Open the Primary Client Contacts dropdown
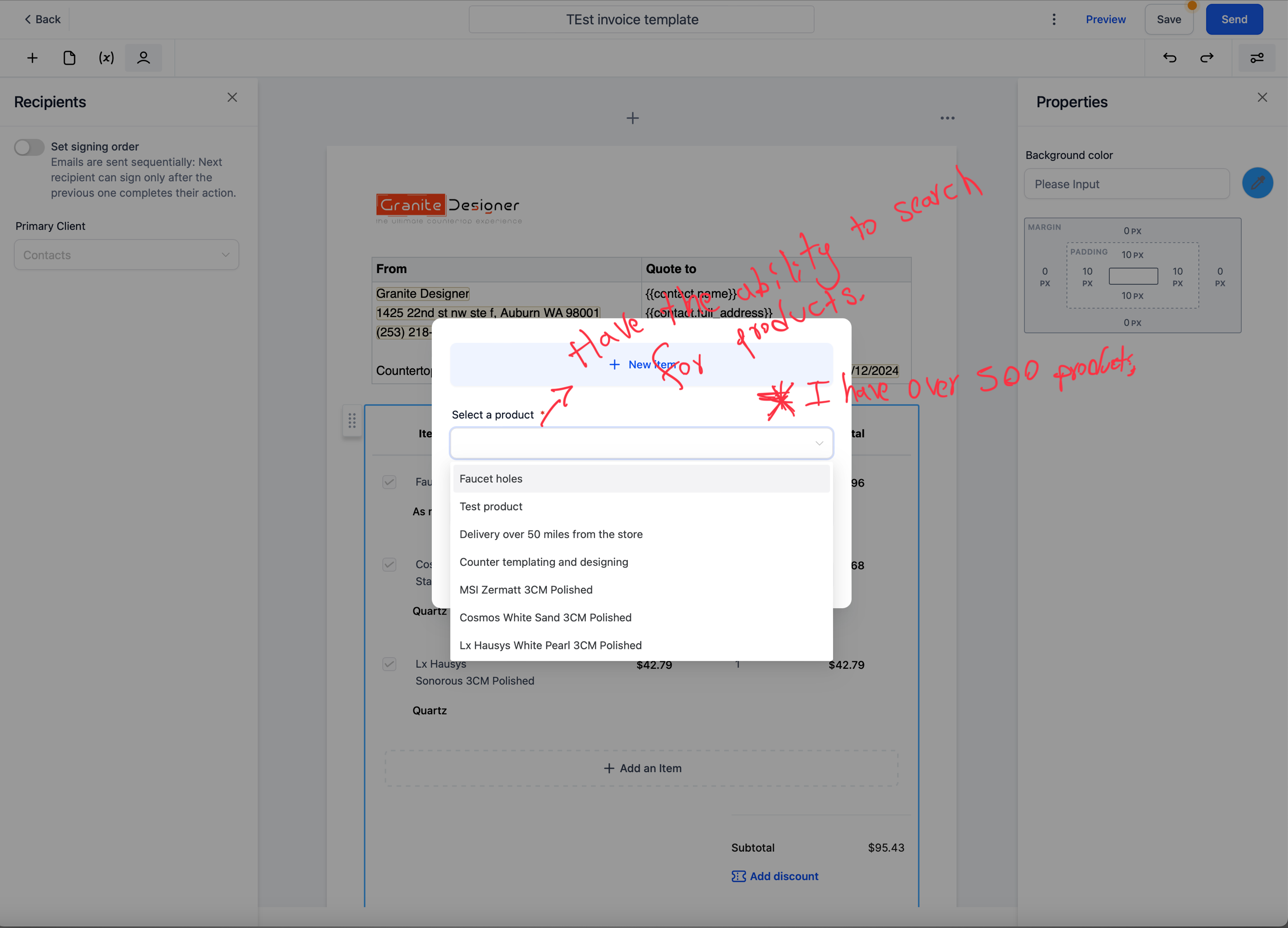Viewport: 1288px width, 928px height. coord(126,255)
